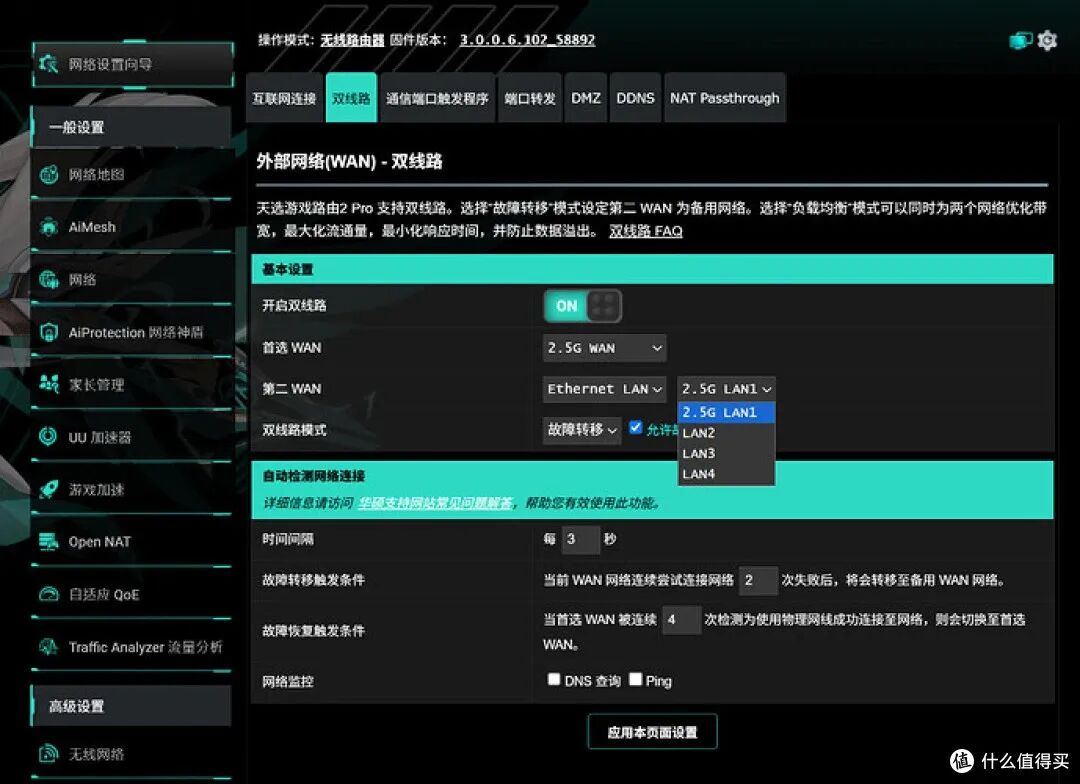Click the 无线网络 wireless icon
Screen dimensions: 1080x784
[49, 754]
